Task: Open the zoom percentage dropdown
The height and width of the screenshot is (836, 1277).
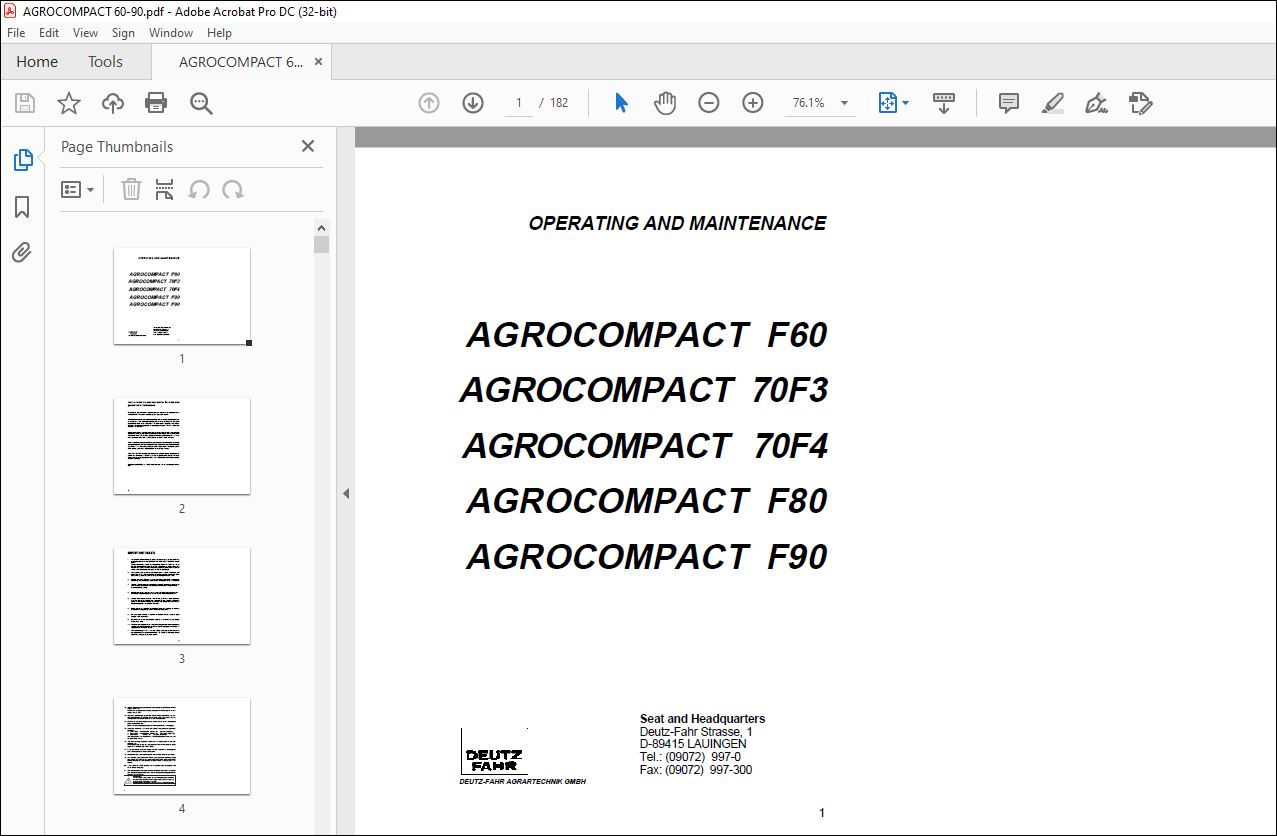Action: [x=844, y=103]
